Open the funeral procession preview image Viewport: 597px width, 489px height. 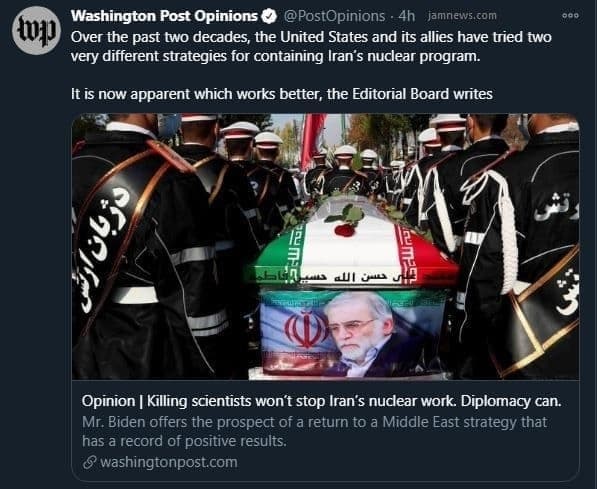[x=326, y=246]
